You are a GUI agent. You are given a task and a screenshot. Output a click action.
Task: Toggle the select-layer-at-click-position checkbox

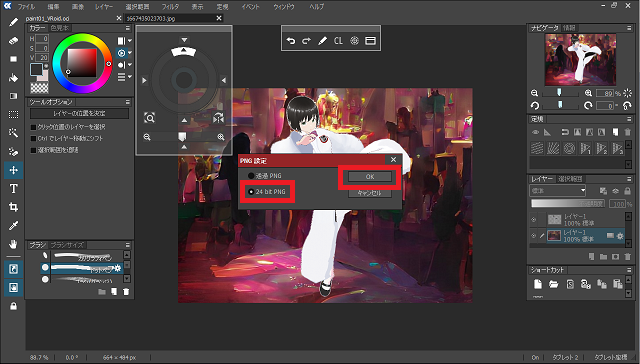34,127
